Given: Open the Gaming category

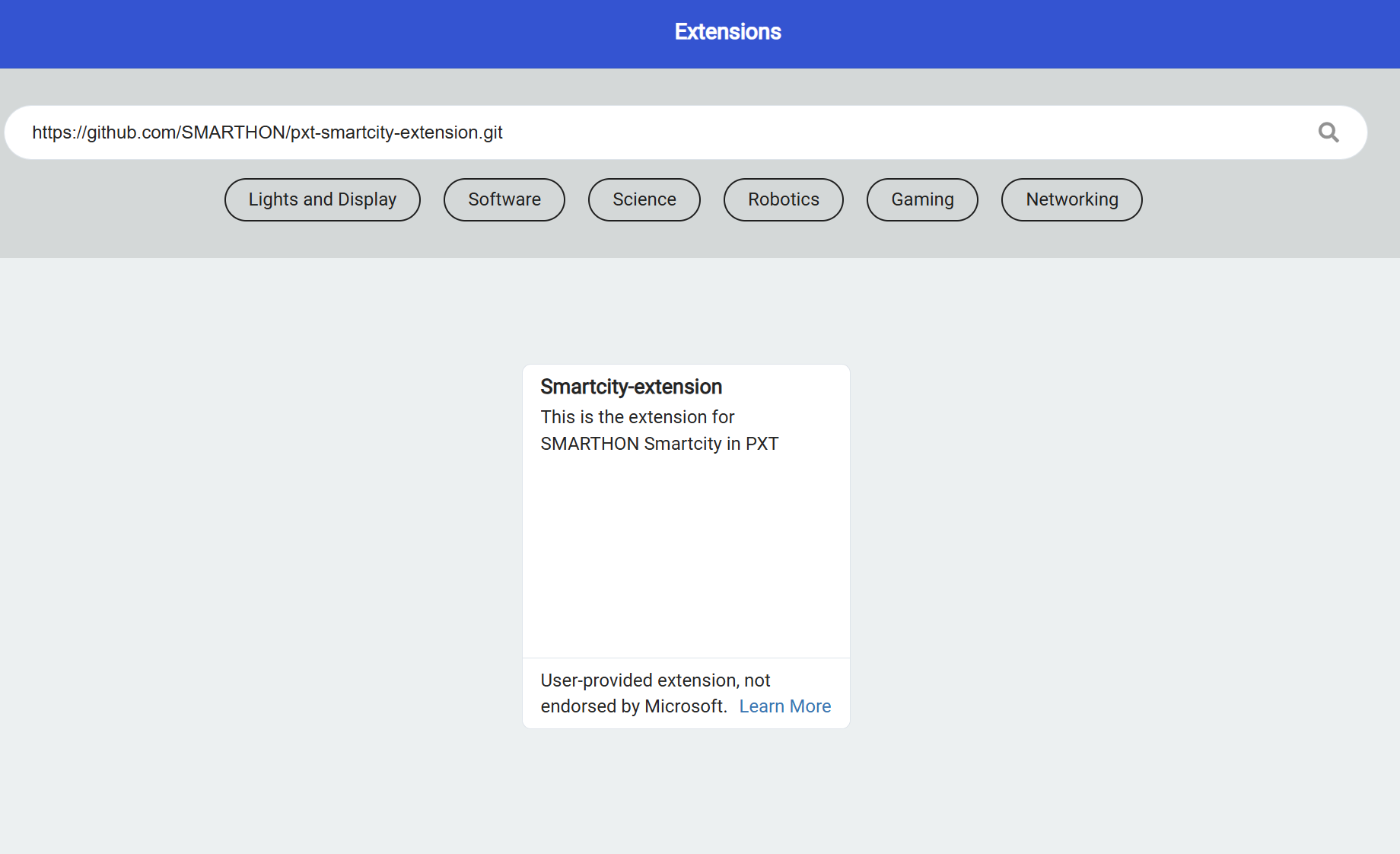Looking at the screenshot, I should click(922, 199).
